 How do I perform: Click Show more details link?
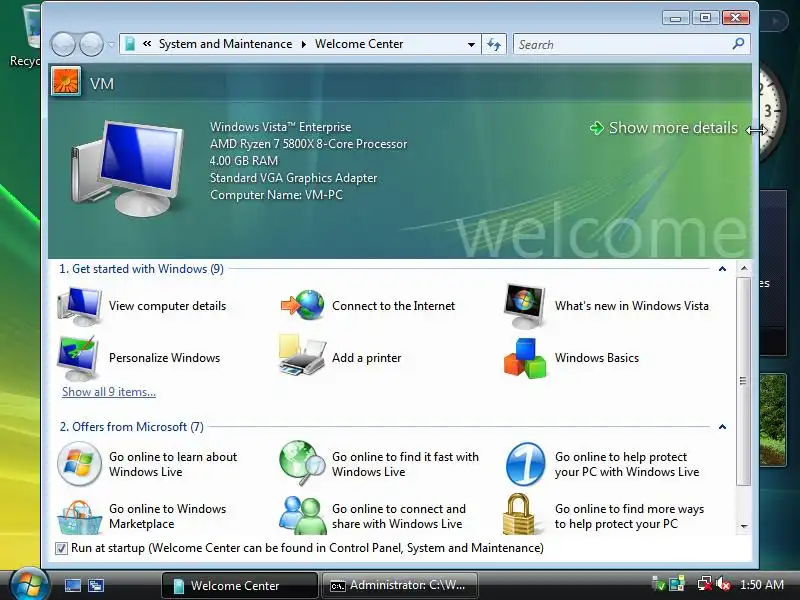[663, 128]
